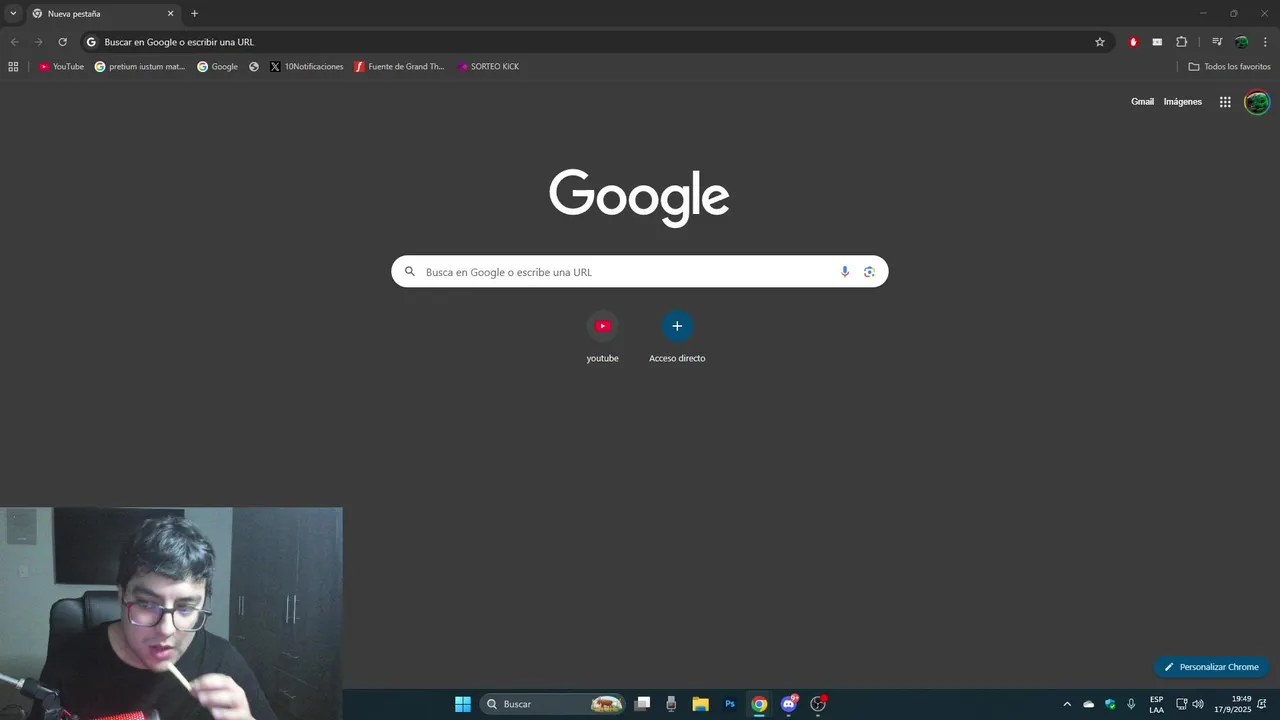
Task: Bookmark this page with star icon
Action: (x=1100, y=42)
